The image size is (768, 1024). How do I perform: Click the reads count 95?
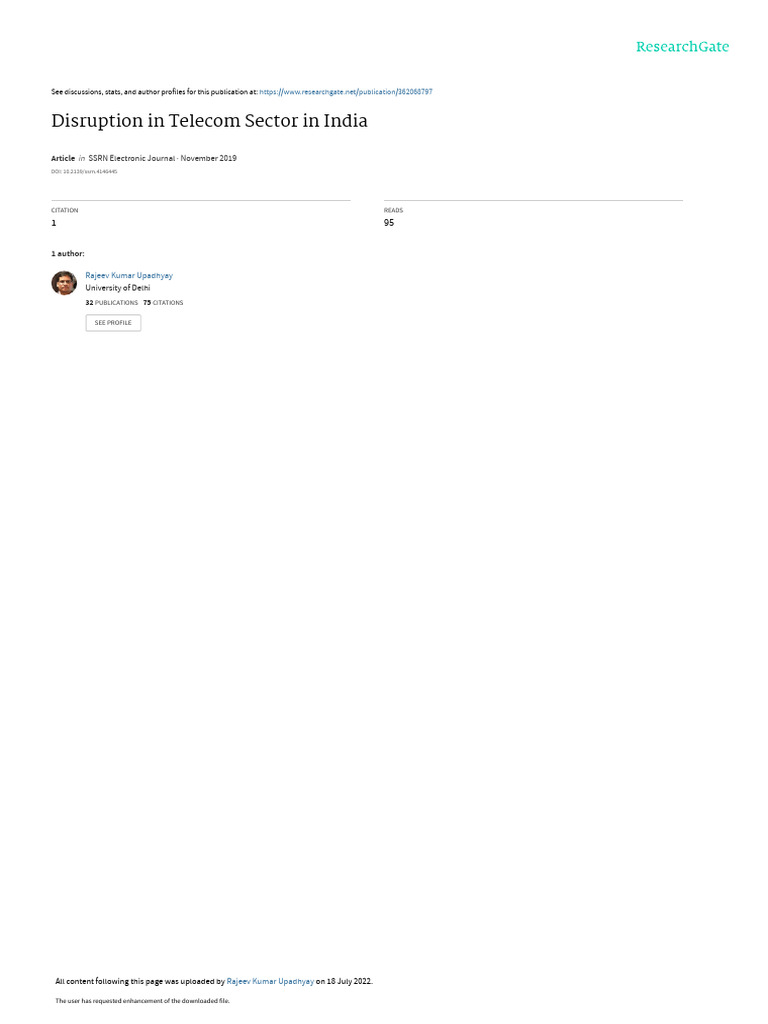(x=389, y=223)
